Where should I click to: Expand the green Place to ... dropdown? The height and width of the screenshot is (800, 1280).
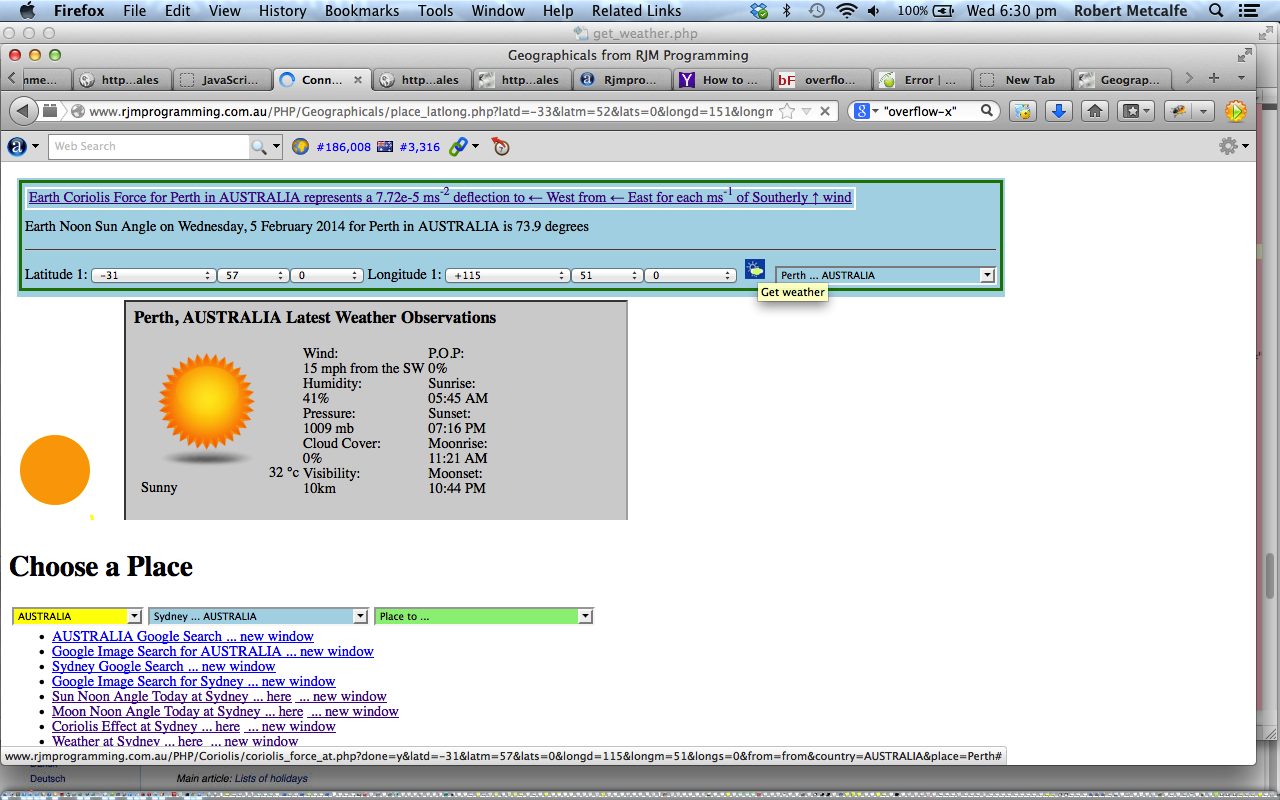click(x=483, y=616)
